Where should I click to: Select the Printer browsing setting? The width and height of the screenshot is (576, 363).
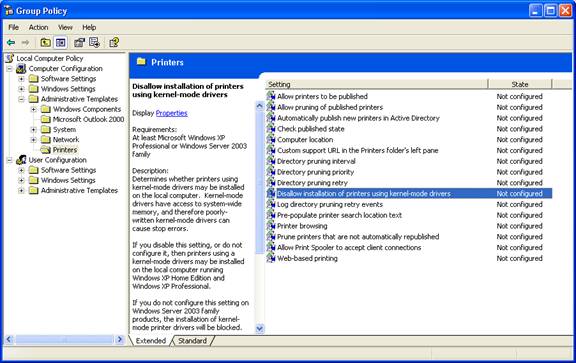point(302,226)
